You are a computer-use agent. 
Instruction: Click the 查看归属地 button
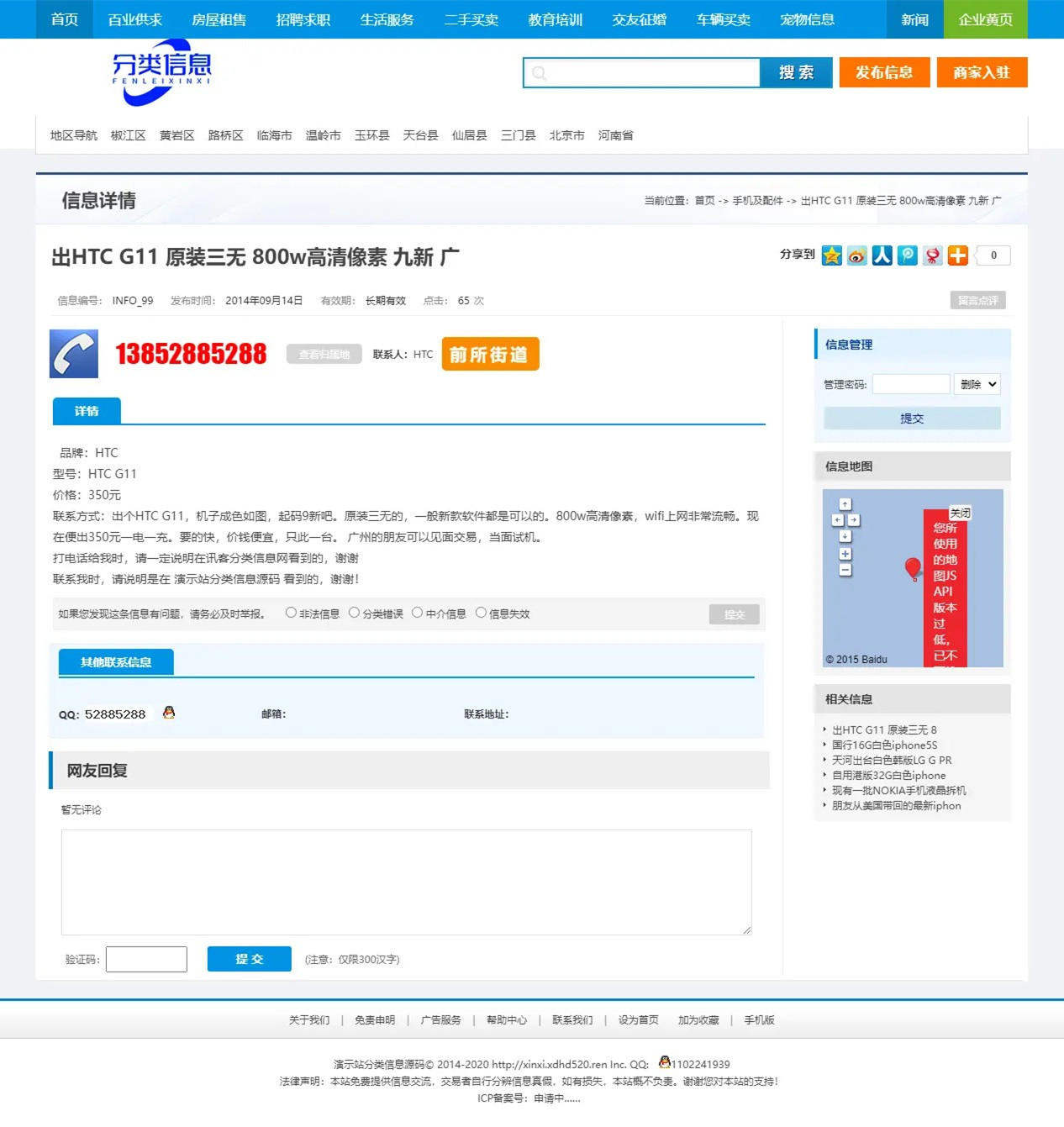[x=324, y=354]
